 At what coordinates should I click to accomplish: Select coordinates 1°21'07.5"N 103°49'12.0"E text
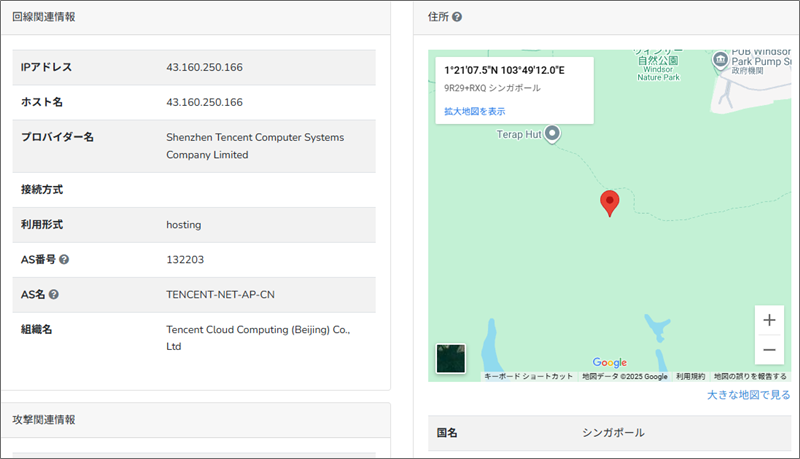[x=504, y=70]
